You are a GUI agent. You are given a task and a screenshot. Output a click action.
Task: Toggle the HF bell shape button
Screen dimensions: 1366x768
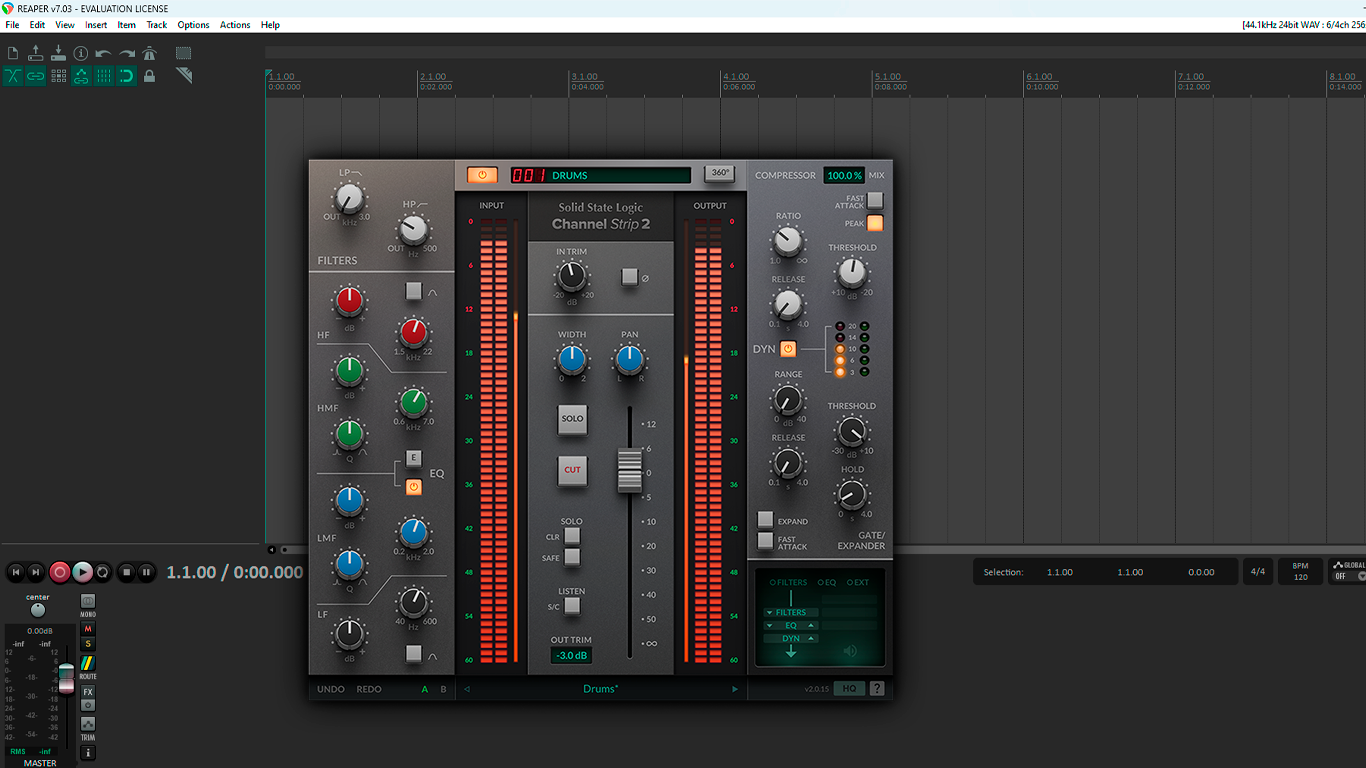(x=413, y=291)
